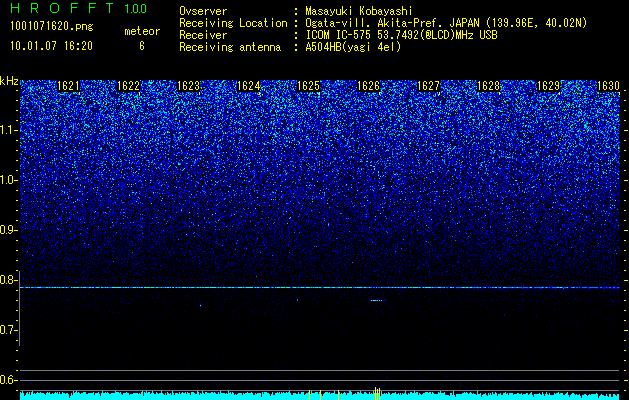Click the 1626 time axis label

[x=368, y=86]
